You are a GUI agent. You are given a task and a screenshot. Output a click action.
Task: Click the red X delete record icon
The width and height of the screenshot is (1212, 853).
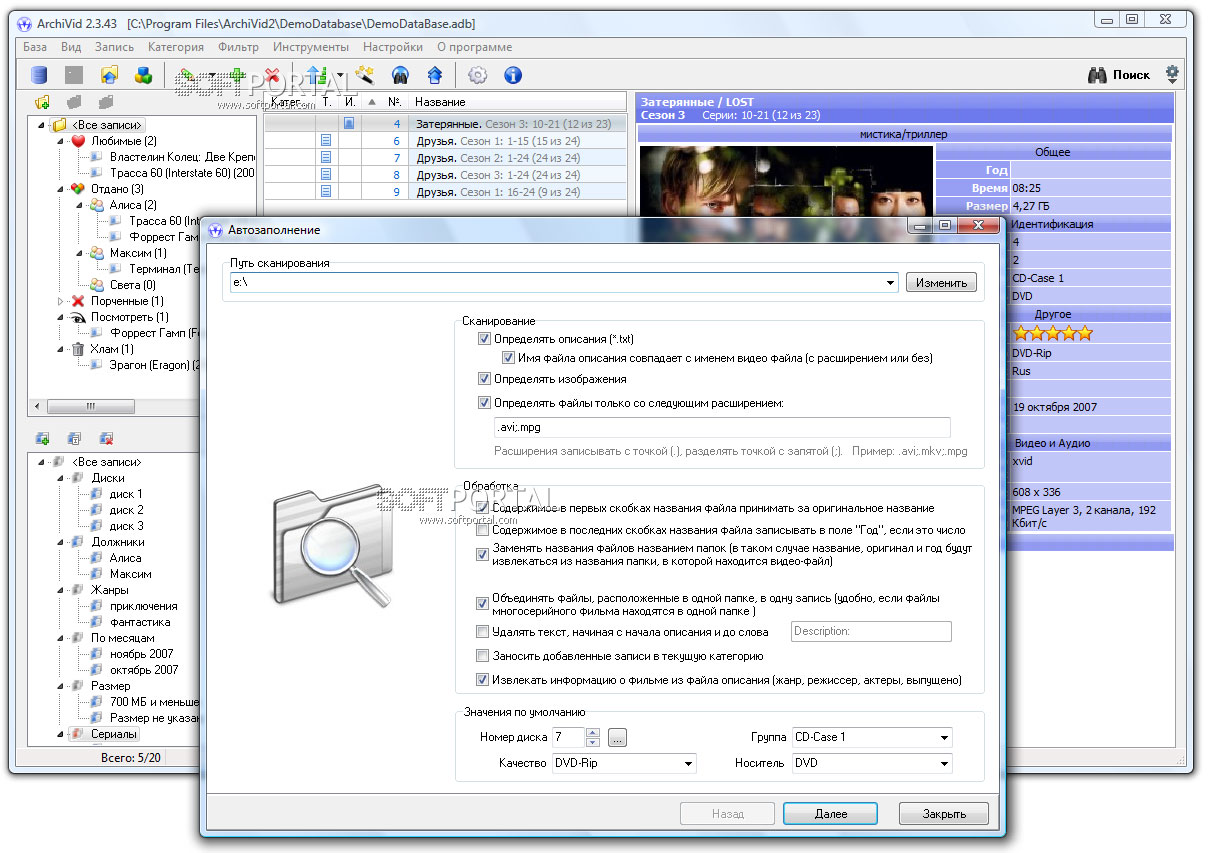(271, 75)
